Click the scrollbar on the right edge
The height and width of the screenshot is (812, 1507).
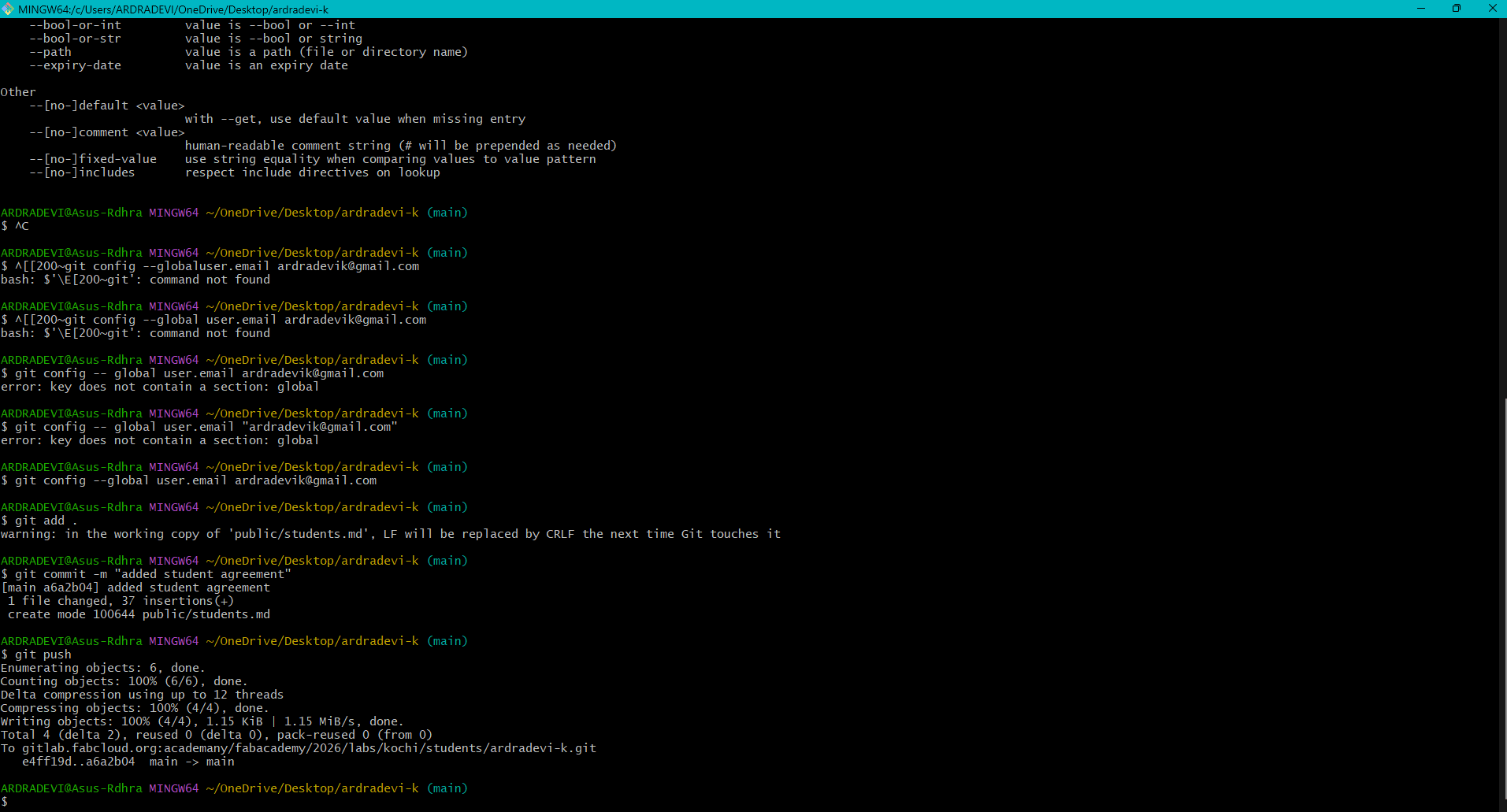(1501, 551)
